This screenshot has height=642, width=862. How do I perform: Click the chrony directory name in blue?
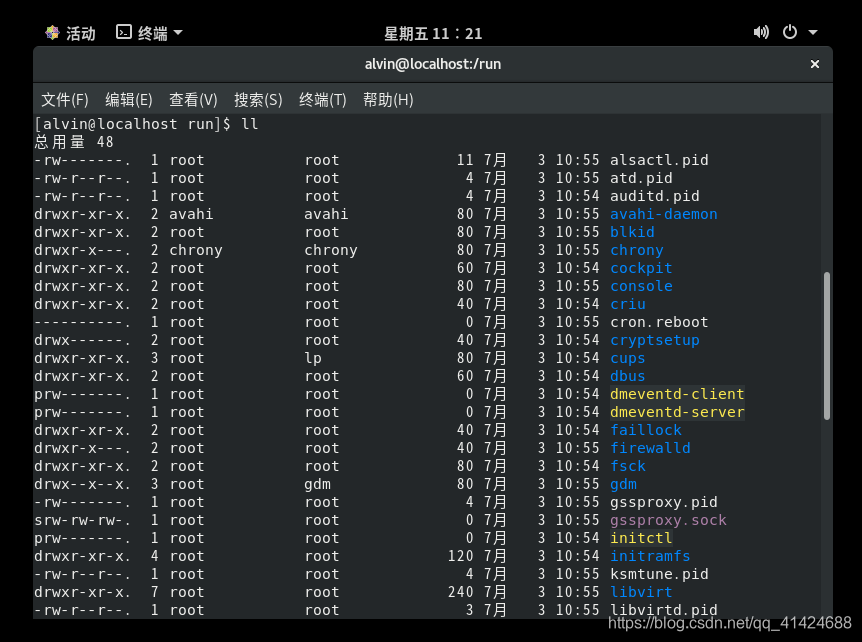(637, 251)
